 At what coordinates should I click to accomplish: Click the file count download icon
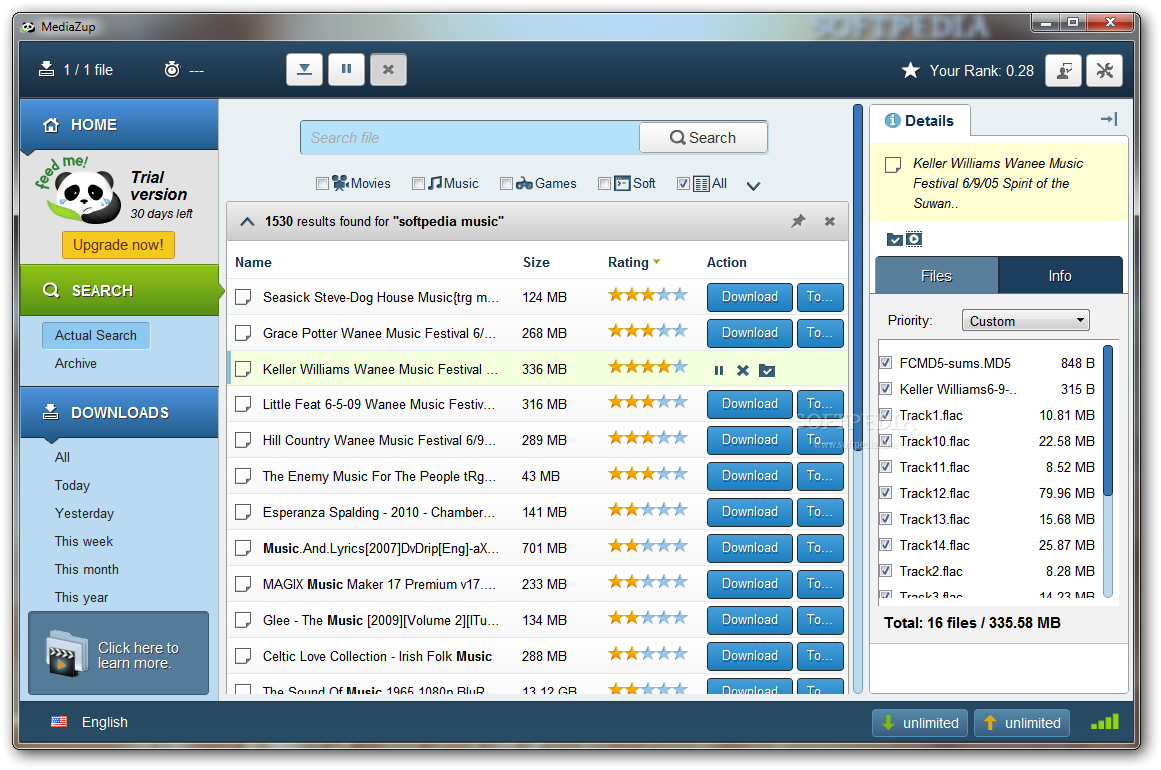(46, 69)
